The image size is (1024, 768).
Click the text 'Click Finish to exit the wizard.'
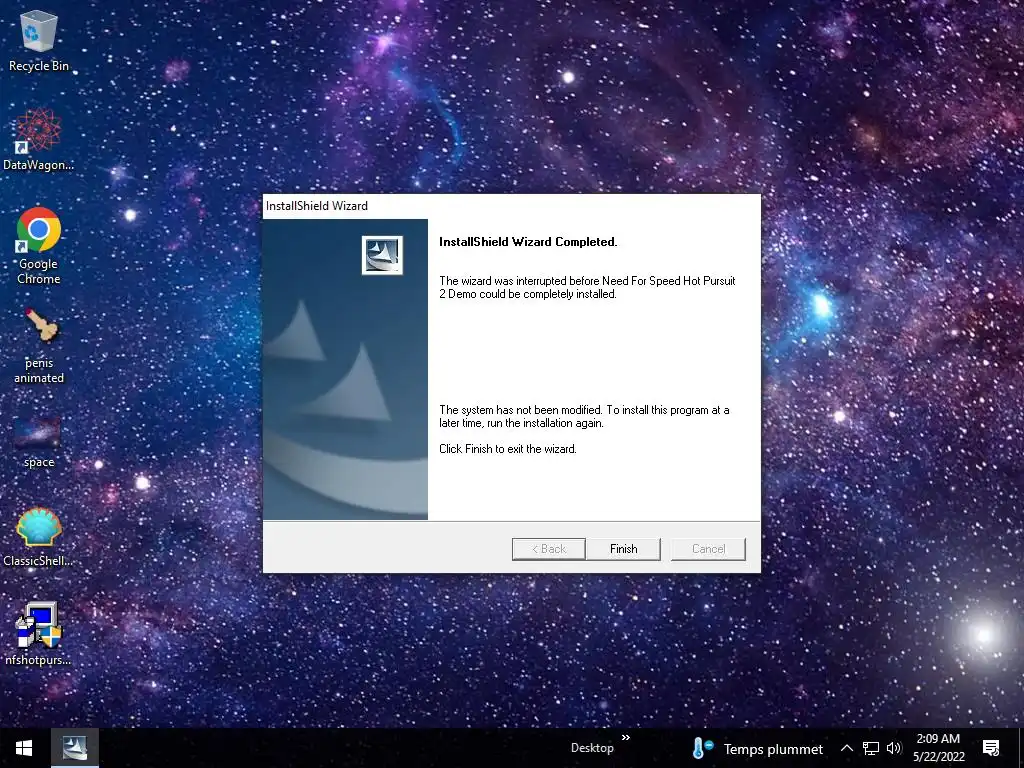(507, 449)
